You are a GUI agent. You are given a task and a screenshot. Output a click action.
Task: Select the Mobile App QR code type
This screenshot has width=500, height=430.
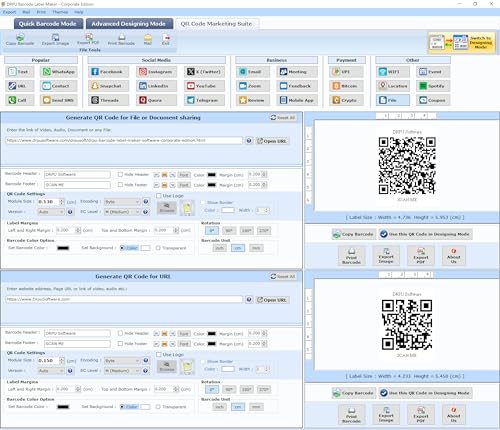click(x=297, y=100)
